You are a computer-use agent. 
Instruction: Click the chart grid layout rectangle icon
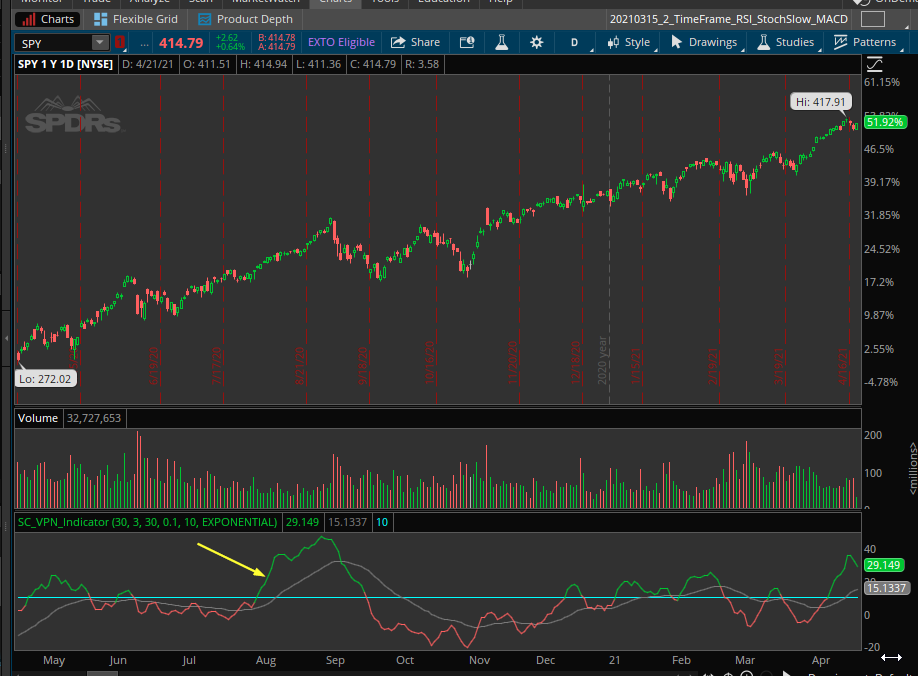pos(872,19)
